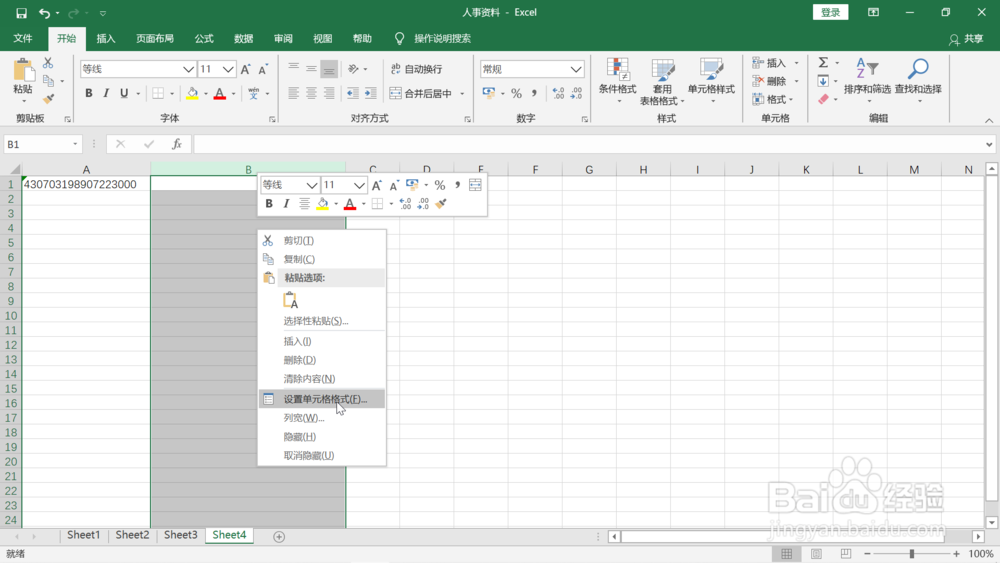
Task: Click the AutoSum sigma icon
Action: coord(823,62)
